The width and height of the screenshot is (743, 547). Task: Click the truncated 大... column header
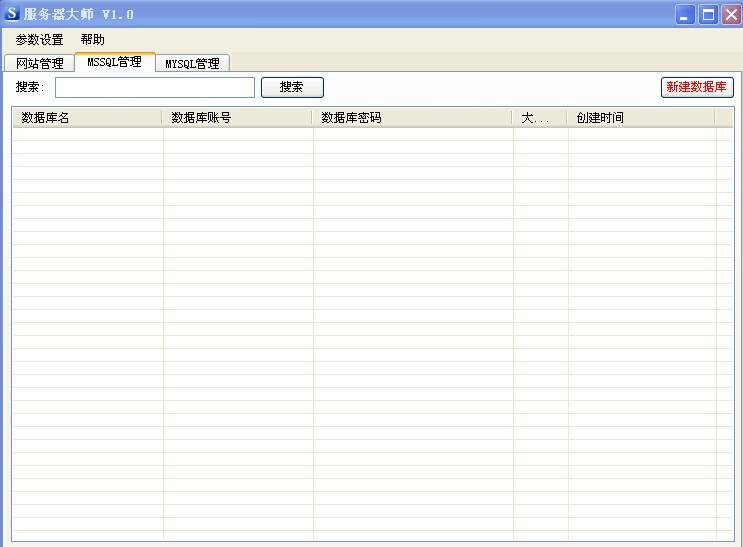coord(539,118)
